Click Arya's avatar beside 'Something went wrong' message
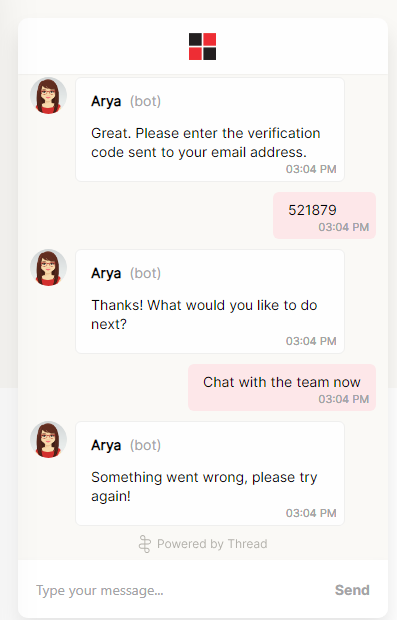This screenshot has height=620, width=397. (48, 440)
